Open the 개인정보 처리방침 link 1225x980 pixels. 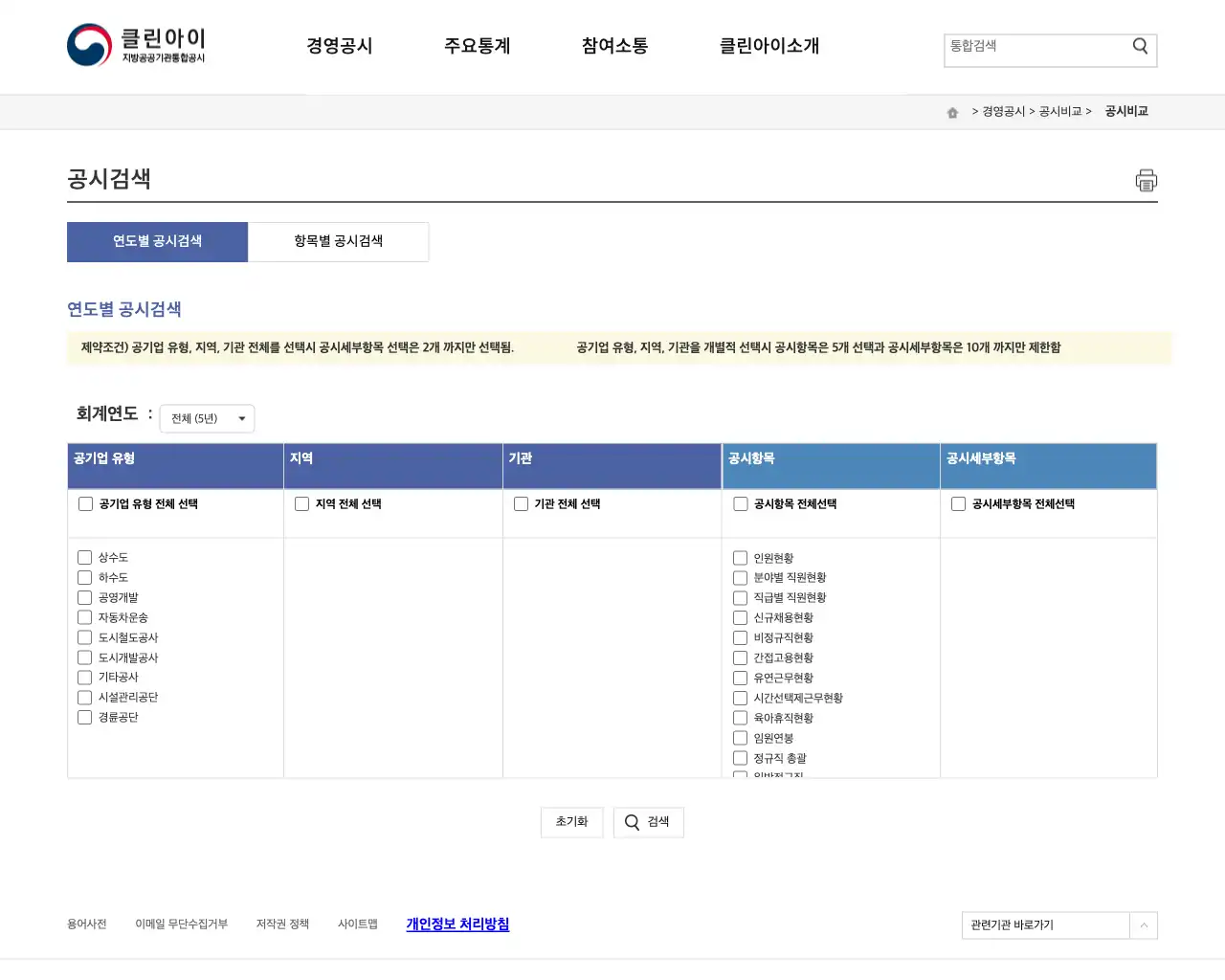pos(457,924)
